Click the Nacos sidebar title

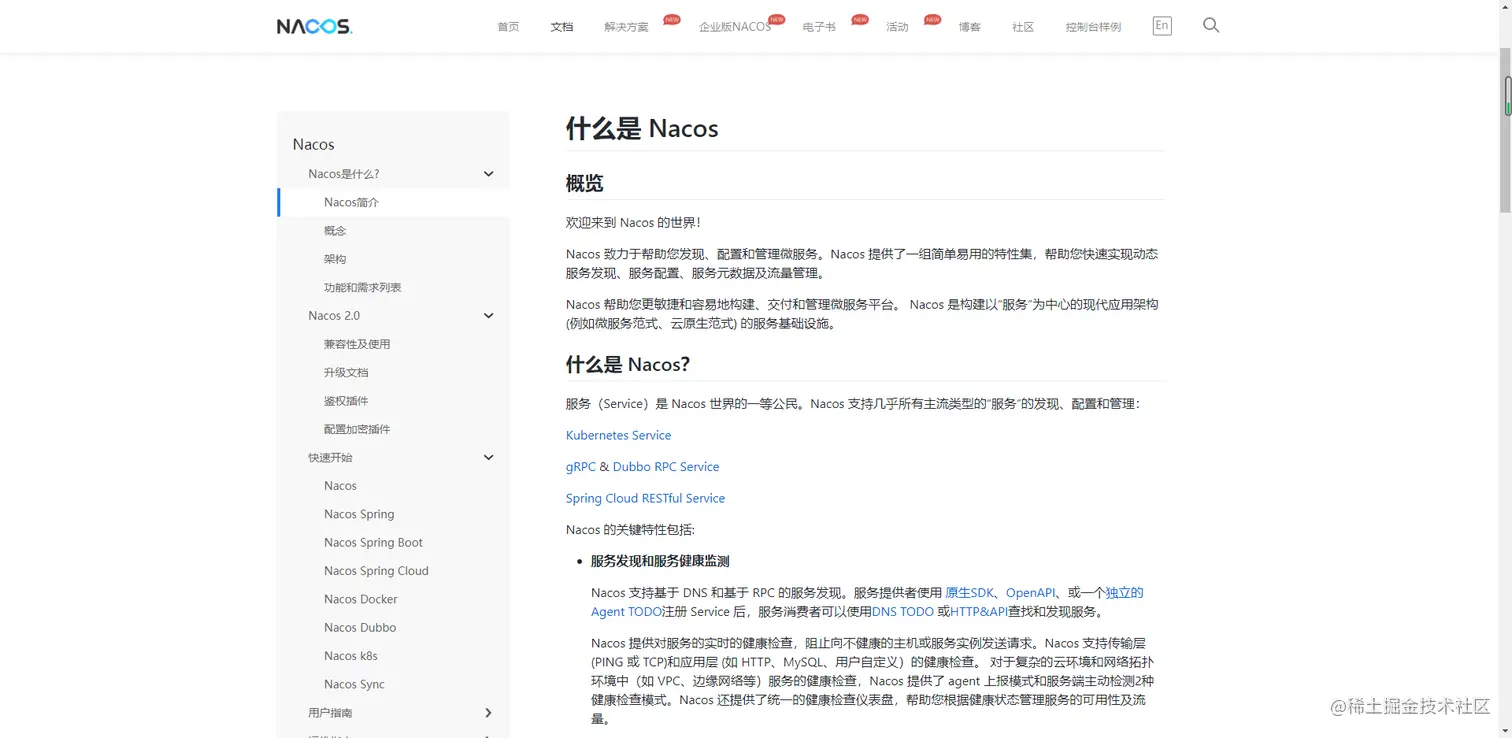(313, 145)
